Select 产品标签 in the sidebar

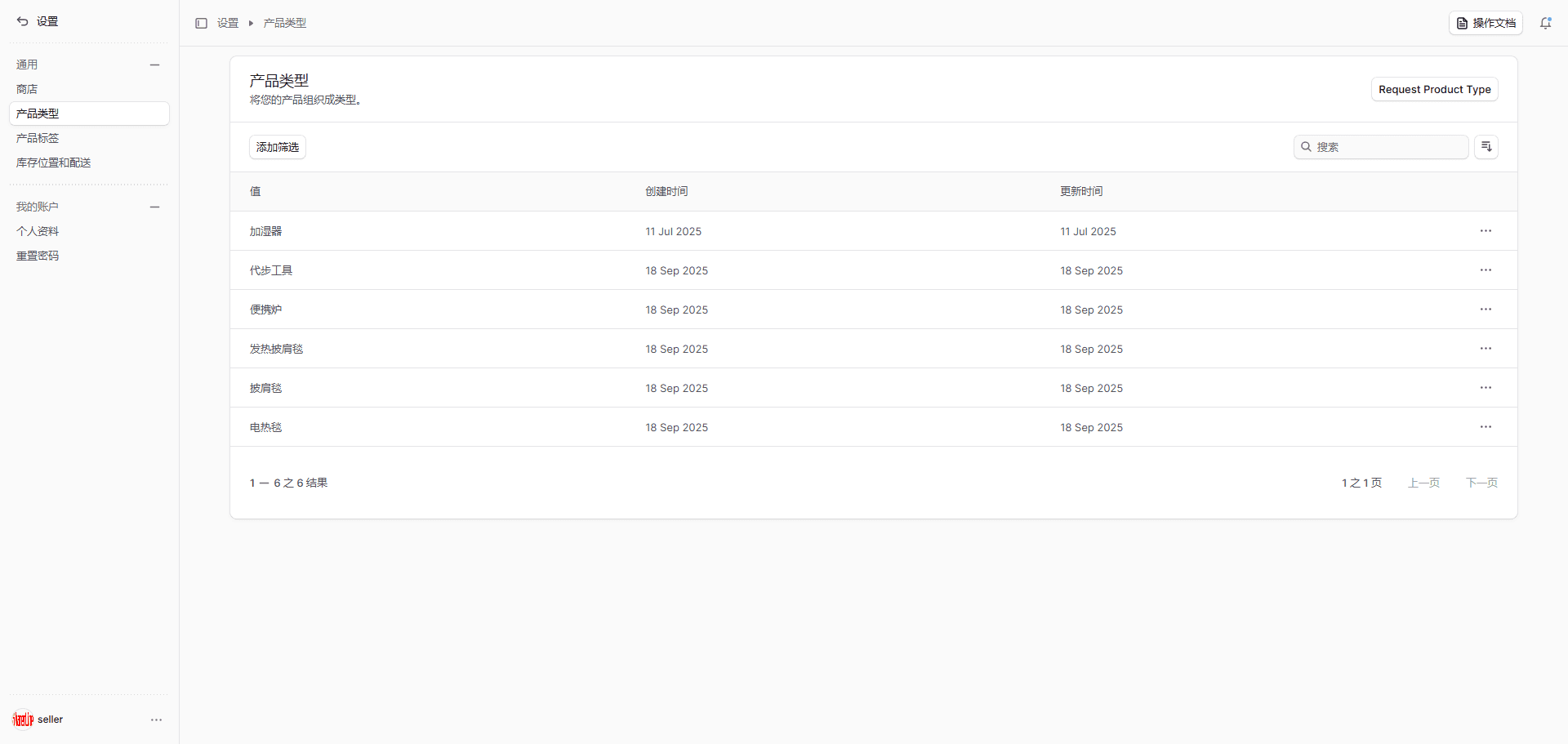(x=38, y=138)
